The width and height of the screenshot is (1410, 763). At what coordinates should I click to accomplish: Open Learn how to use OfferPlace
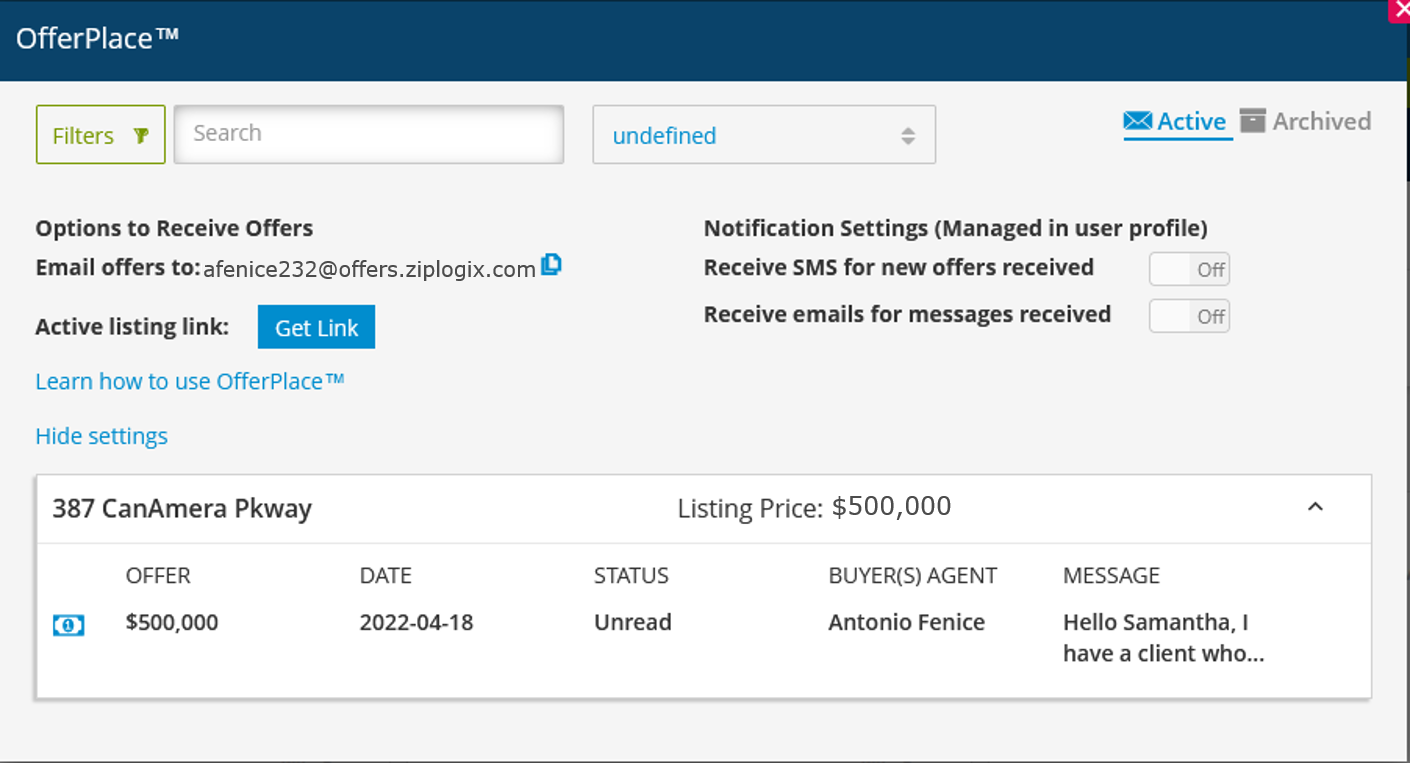[190, 381]
